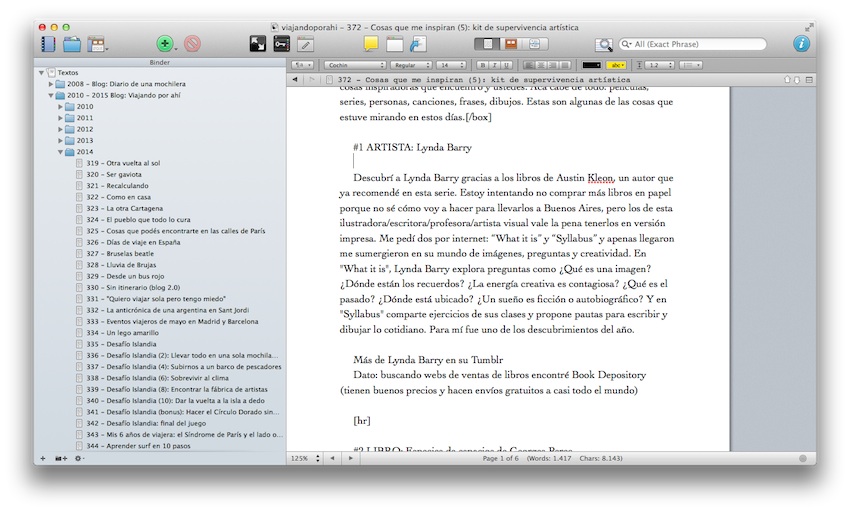Viewport: 850px width, 512px height.
Task: Click the yellow note comment icon
Action: [371, 44]
